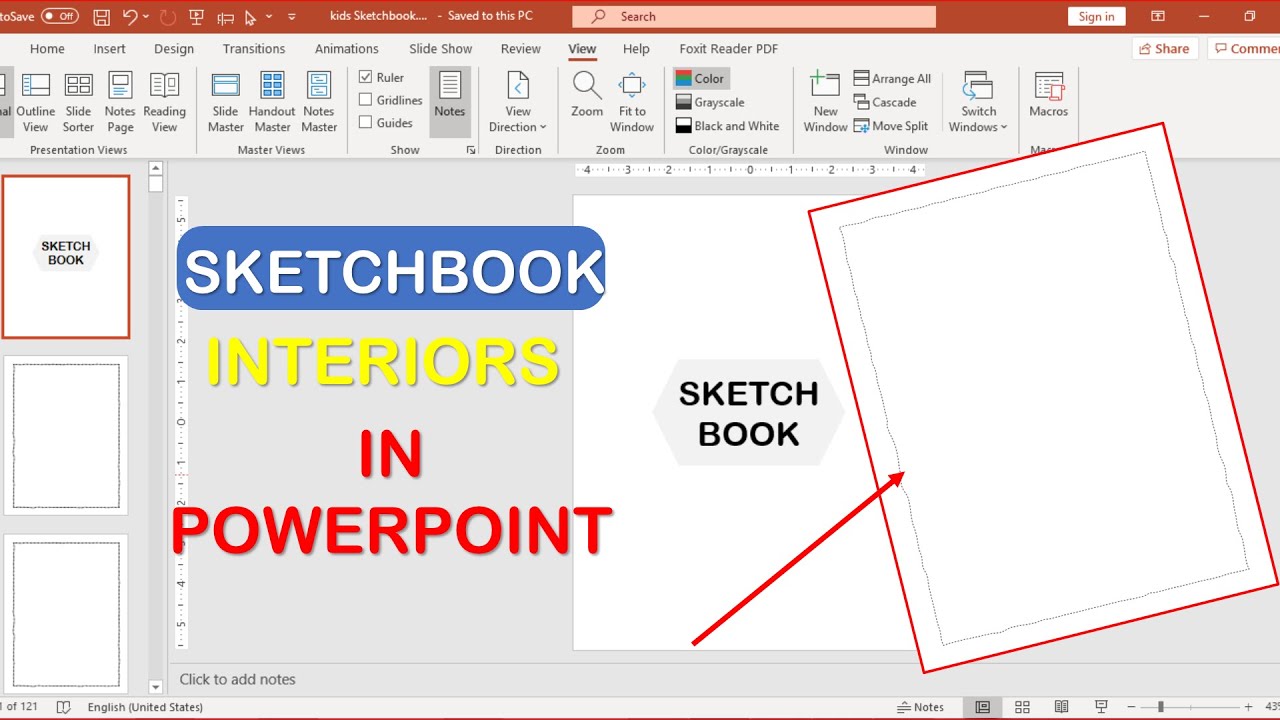Click Fit to Window
This screenshot has width=1280, height=720.
click(632, 102)
